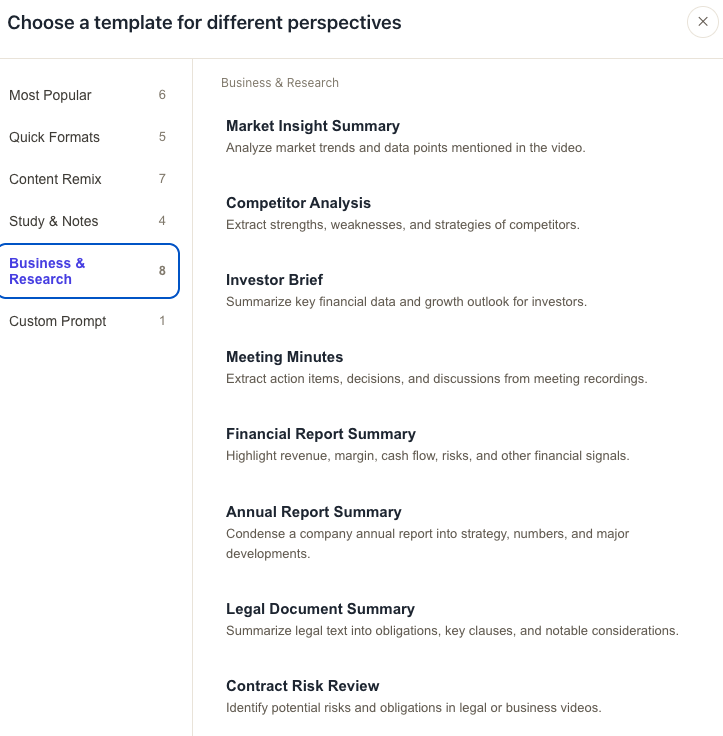The height and width of the screenshot is (736, 723).
Task: Click the Most Popular count badge 6
Action: click(162, 95)
